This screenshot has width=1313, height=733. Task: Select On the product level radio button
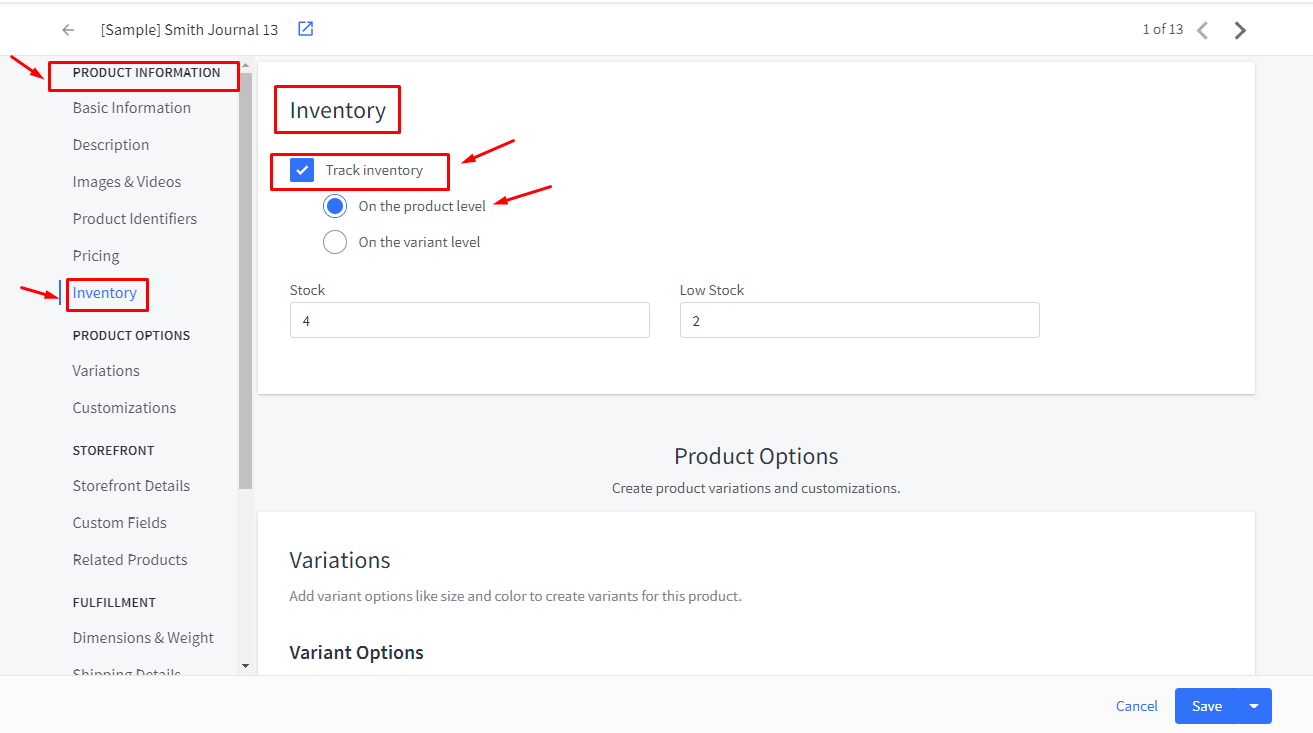point(335,206)
